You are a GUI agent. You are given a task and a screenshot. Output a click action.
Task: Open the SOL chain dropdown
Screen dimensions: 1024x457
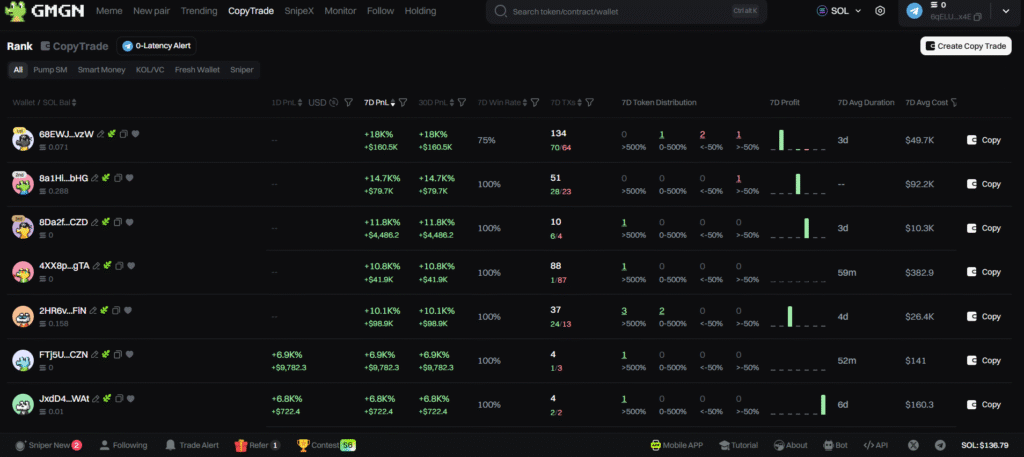coord(839,11)
